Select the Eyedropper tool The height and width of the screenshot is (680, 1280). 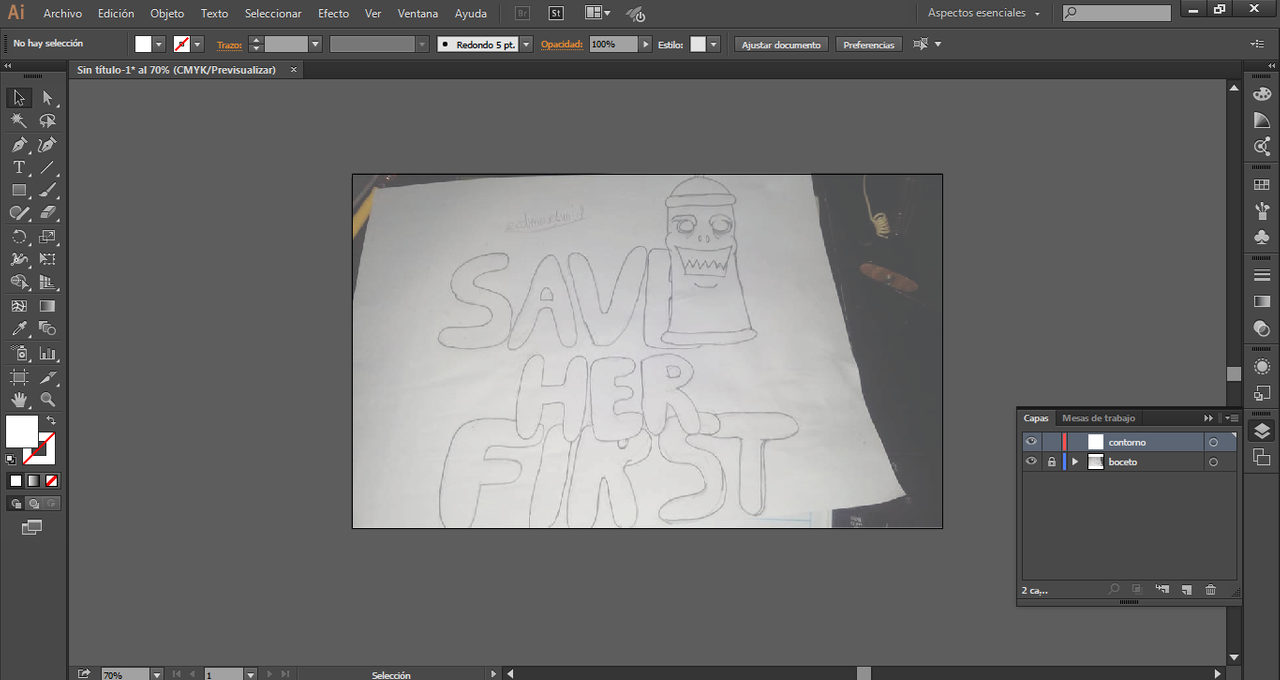pyautogui.click(x=19, y=329)
